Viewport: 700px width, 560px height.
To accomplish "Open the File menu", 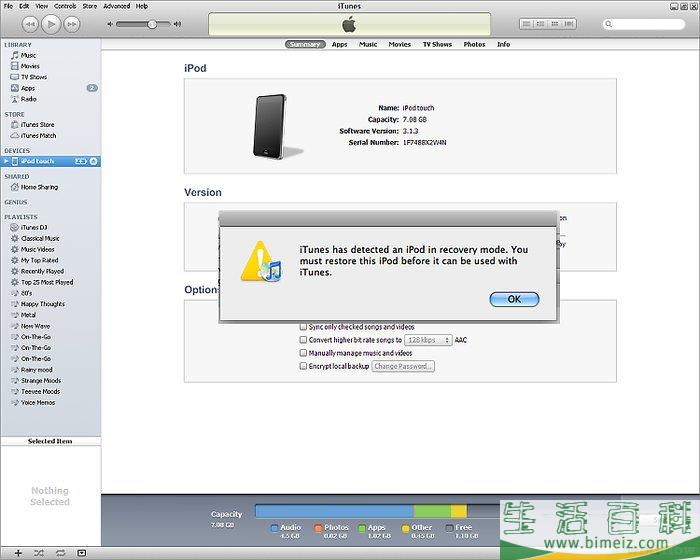I will click(x=8, y=6).
